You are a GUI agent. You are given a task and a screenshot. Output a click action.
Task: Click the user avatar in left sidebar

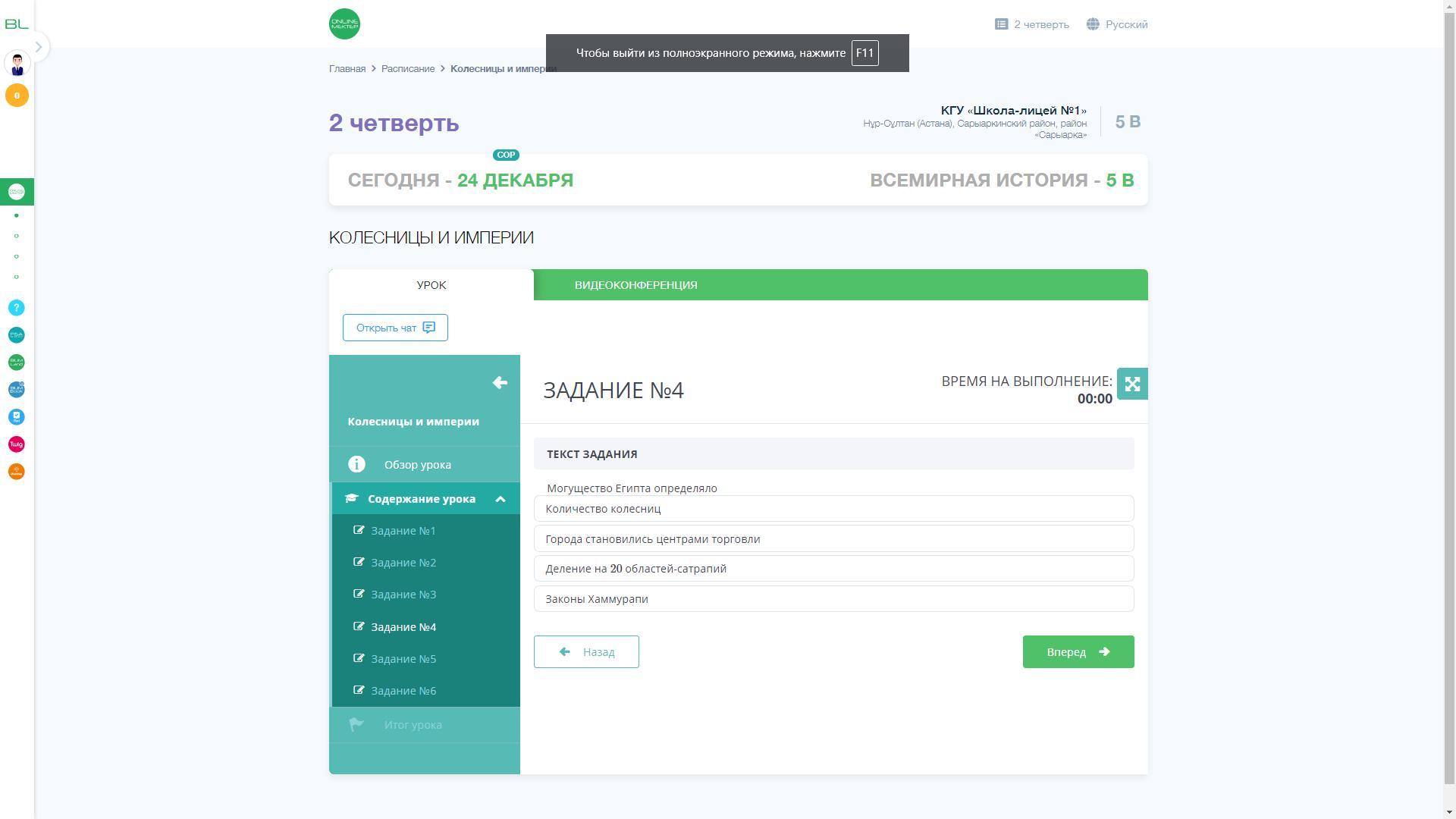coord(17,64)
